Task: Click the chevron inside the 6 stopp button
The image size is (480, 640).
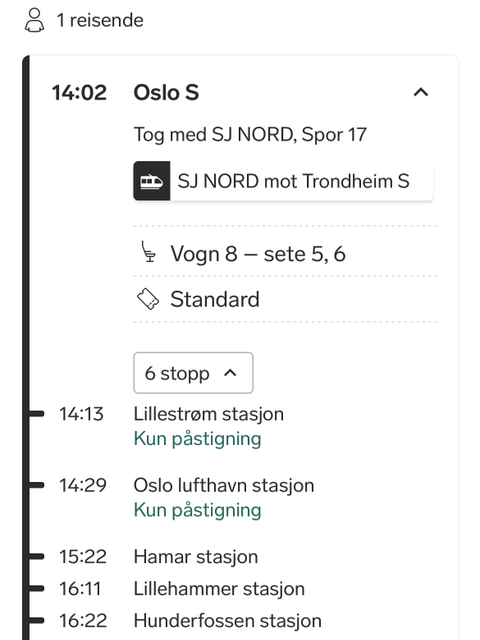Action: coord(230,373)
